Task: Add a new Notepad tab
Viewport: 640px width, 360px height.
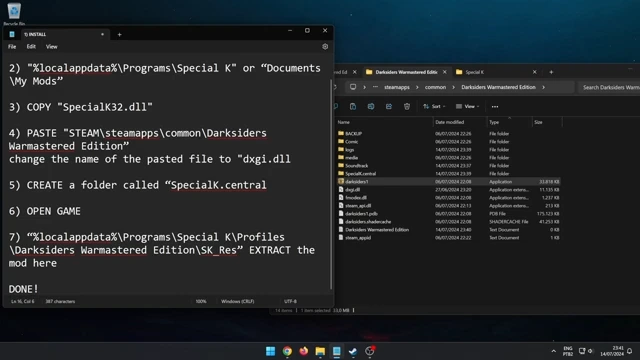Action: pos(120,35)
